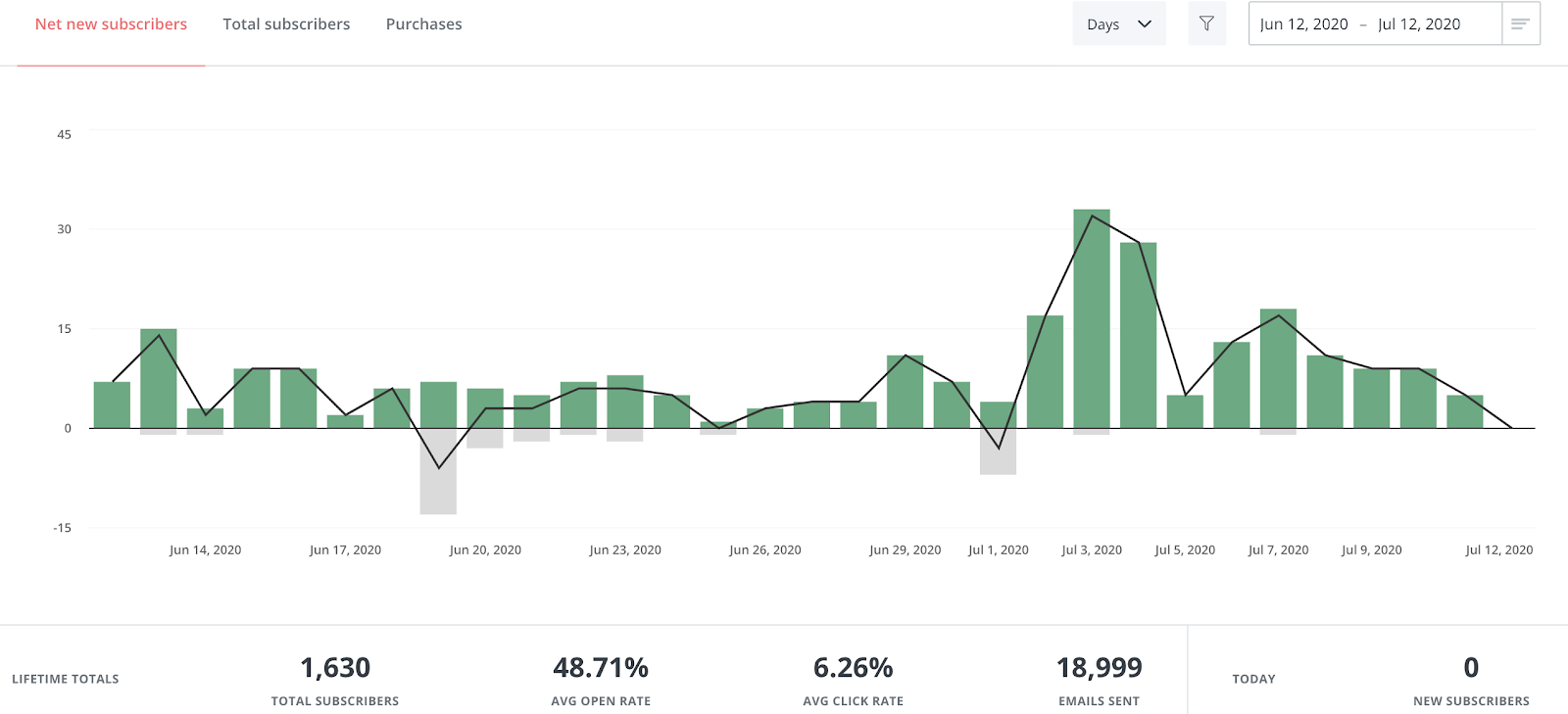
Task: Click the x-axis label Jul 1, 2020
Action: tap(999, 550)
